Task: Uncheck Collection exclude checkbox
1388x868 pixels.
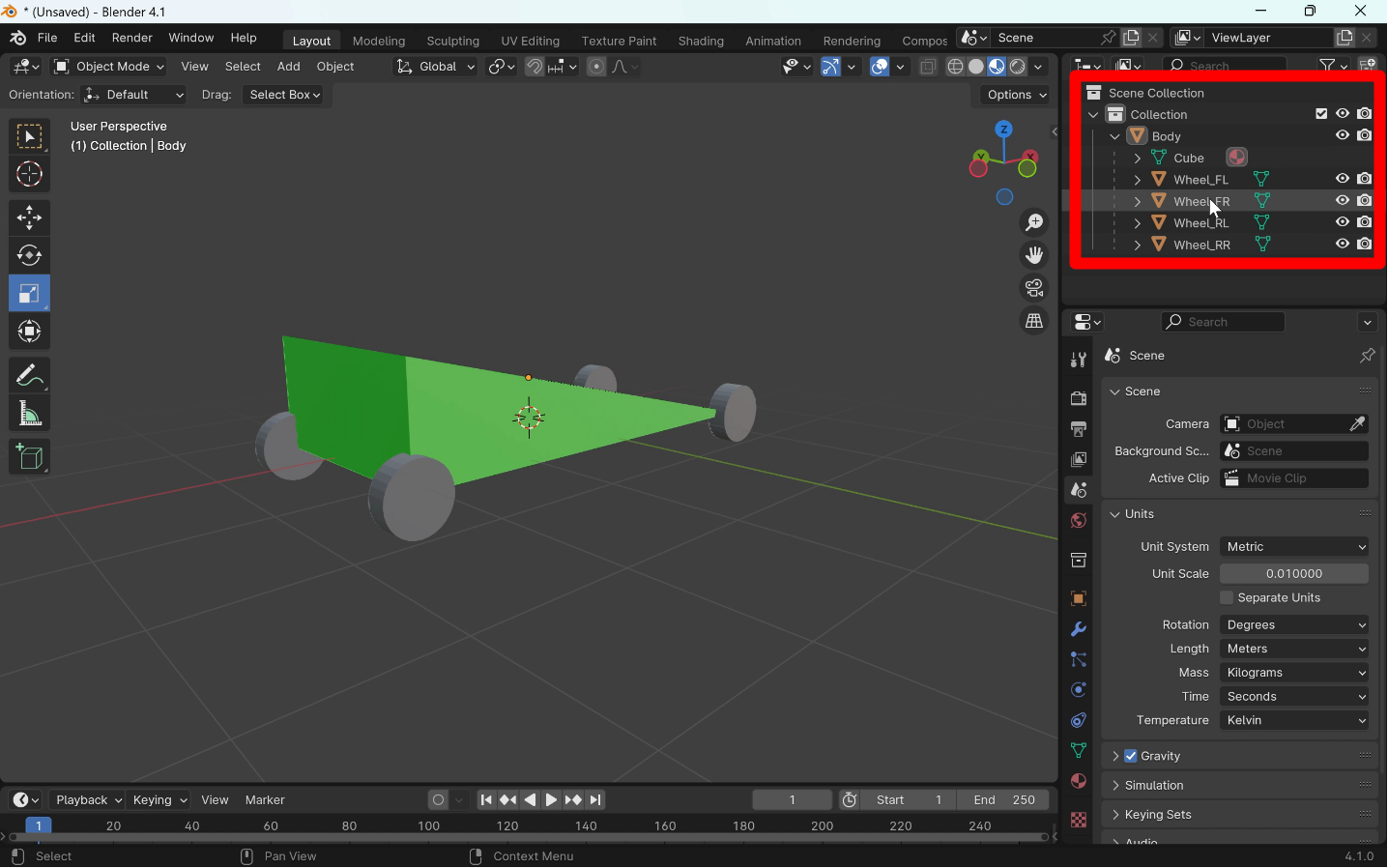Action: coord(1321,114)
